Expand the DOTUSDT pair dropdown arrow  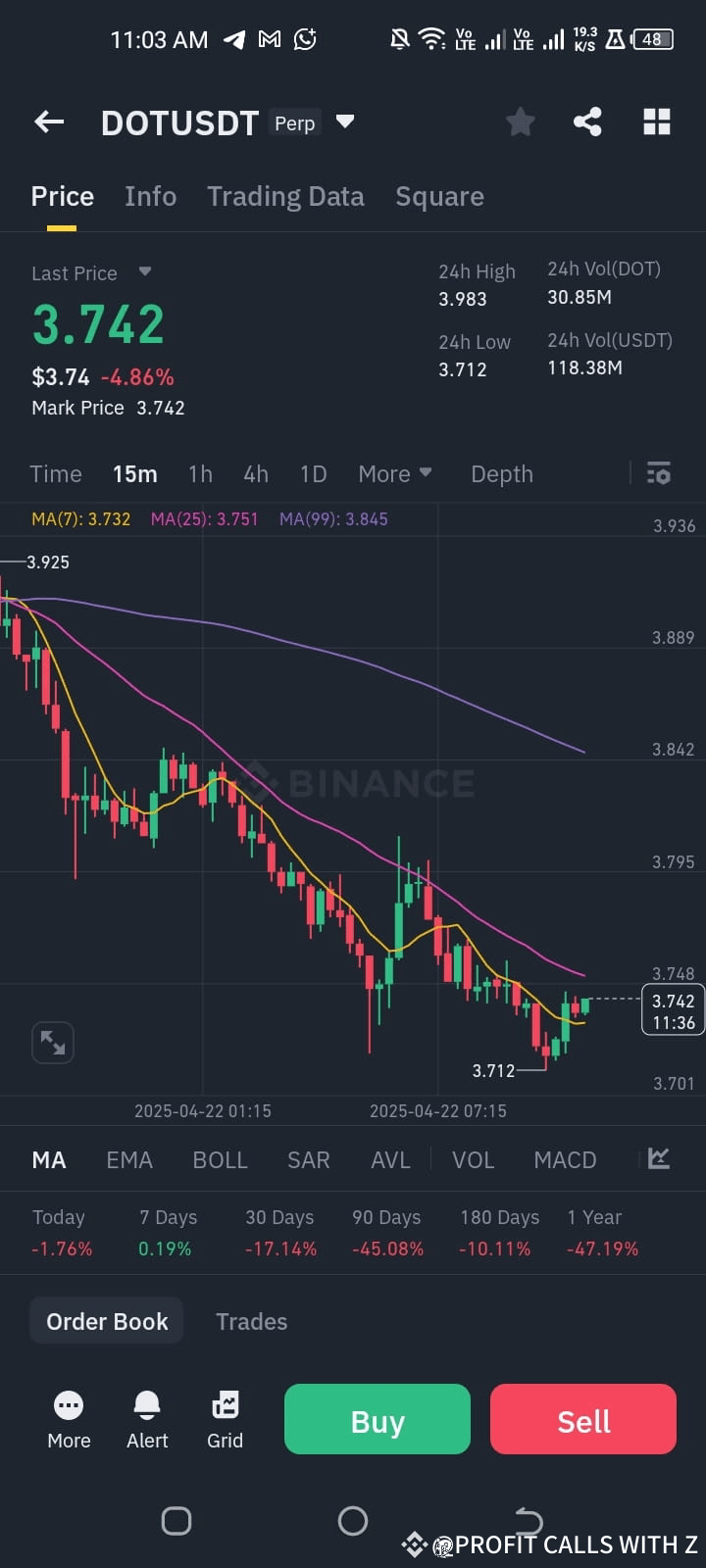[x=344, y=122]
